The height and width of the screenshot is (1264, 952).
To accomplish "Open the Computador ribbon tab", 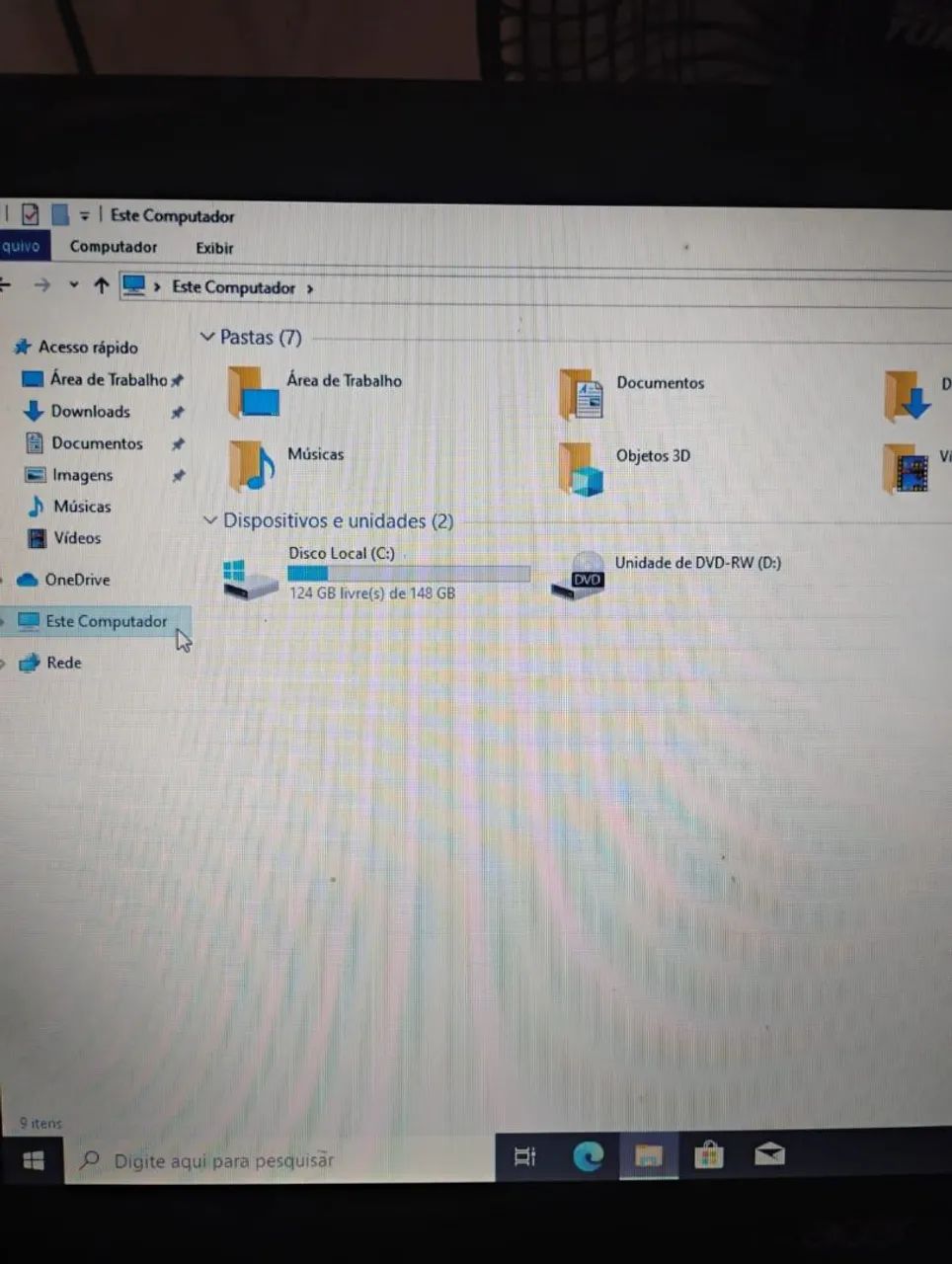I will click(114, 247).
